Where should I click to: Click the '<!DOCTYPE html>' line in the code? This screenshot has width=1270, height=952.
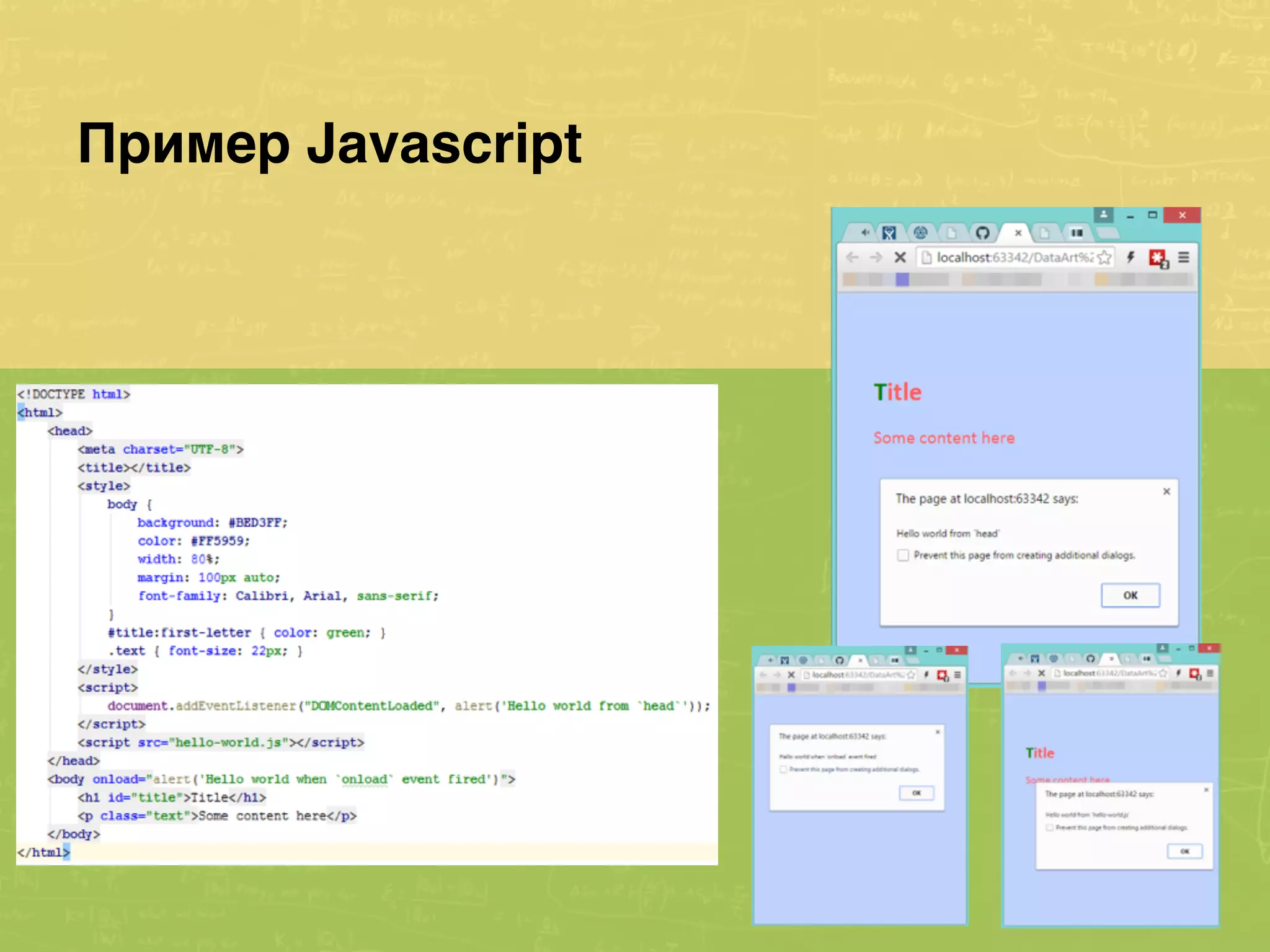74,394
